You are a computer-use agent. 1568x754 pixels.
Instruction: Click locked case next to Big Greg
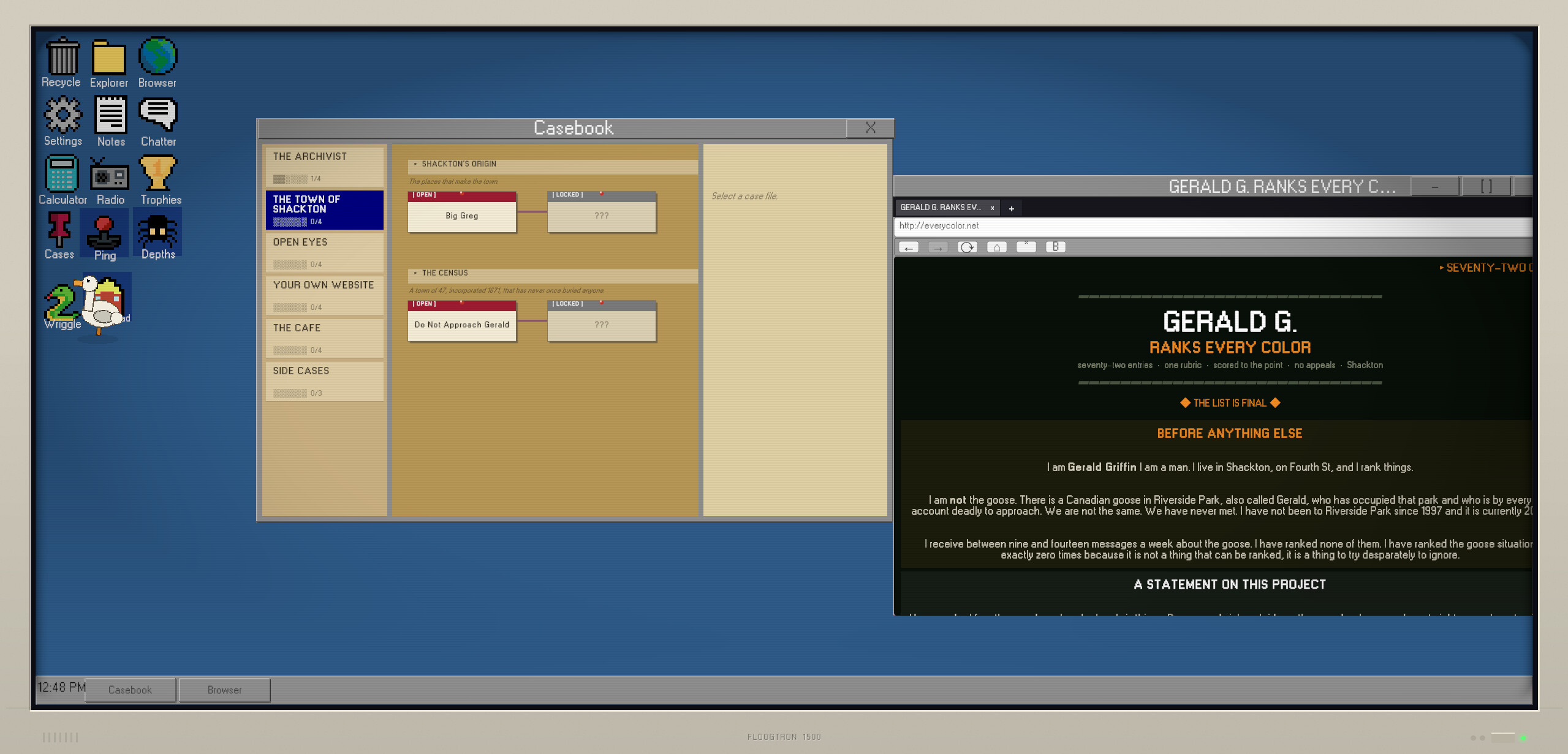pos(602,211)
